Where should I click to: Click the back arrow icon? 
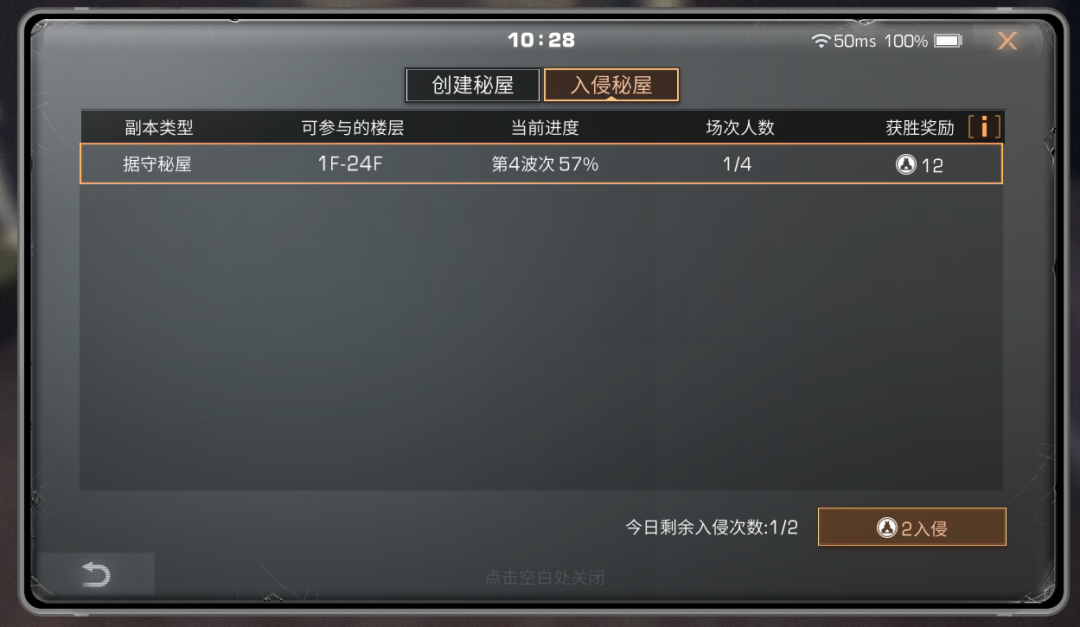point(96,574)
